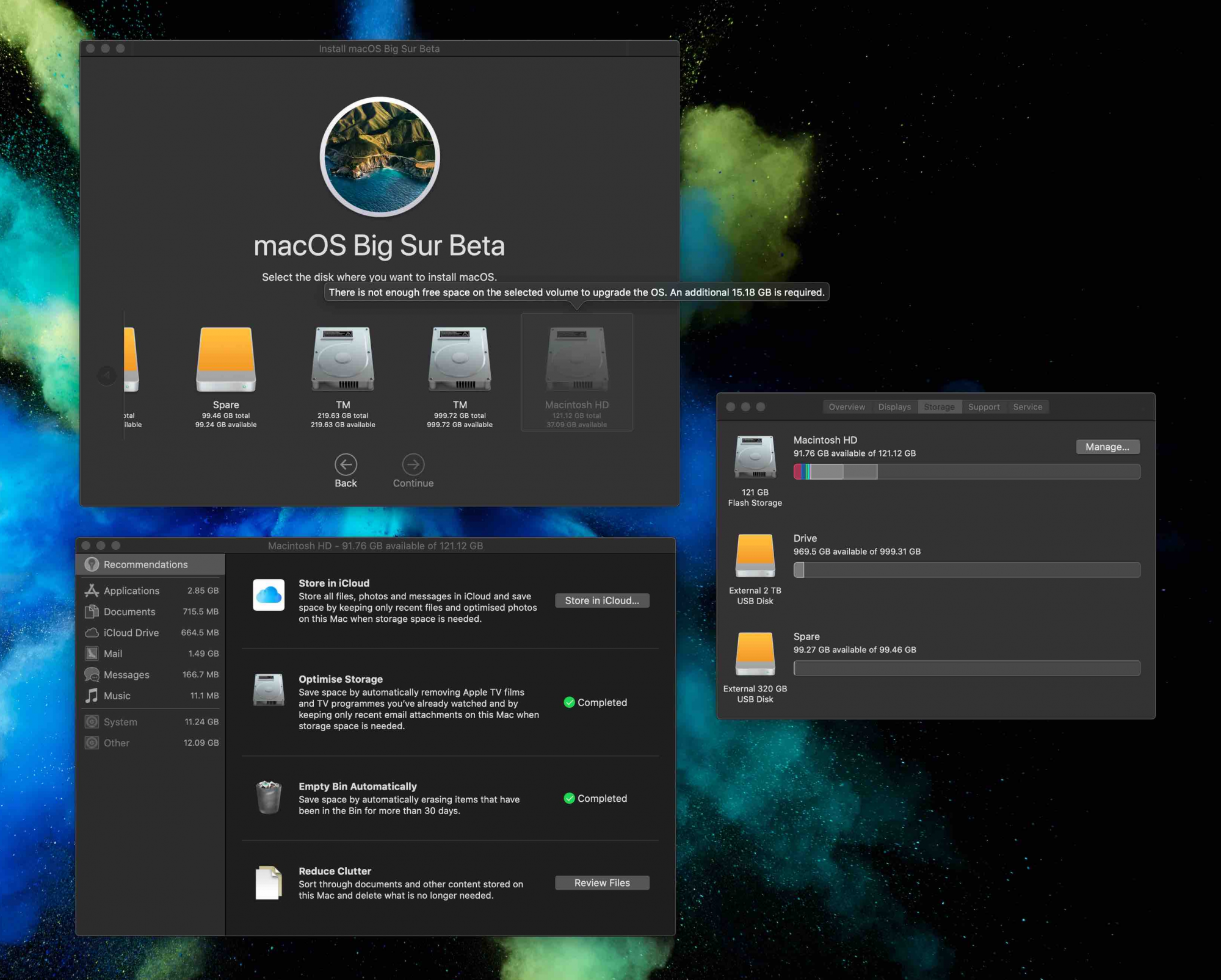The width and height of the screenshot is (1221, 980).
Task: Close the About This Mac window
Action: pyautogui.click(x=730, y=407)
